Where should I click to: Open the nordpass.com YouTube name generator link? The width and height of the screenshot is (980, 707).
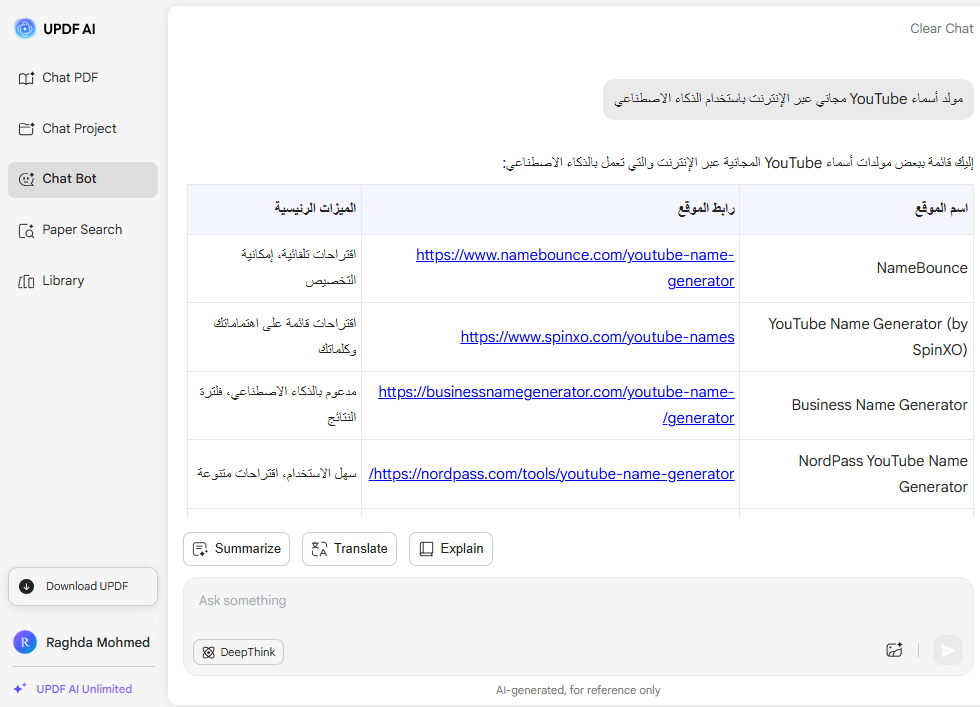[x=551, y=474]
